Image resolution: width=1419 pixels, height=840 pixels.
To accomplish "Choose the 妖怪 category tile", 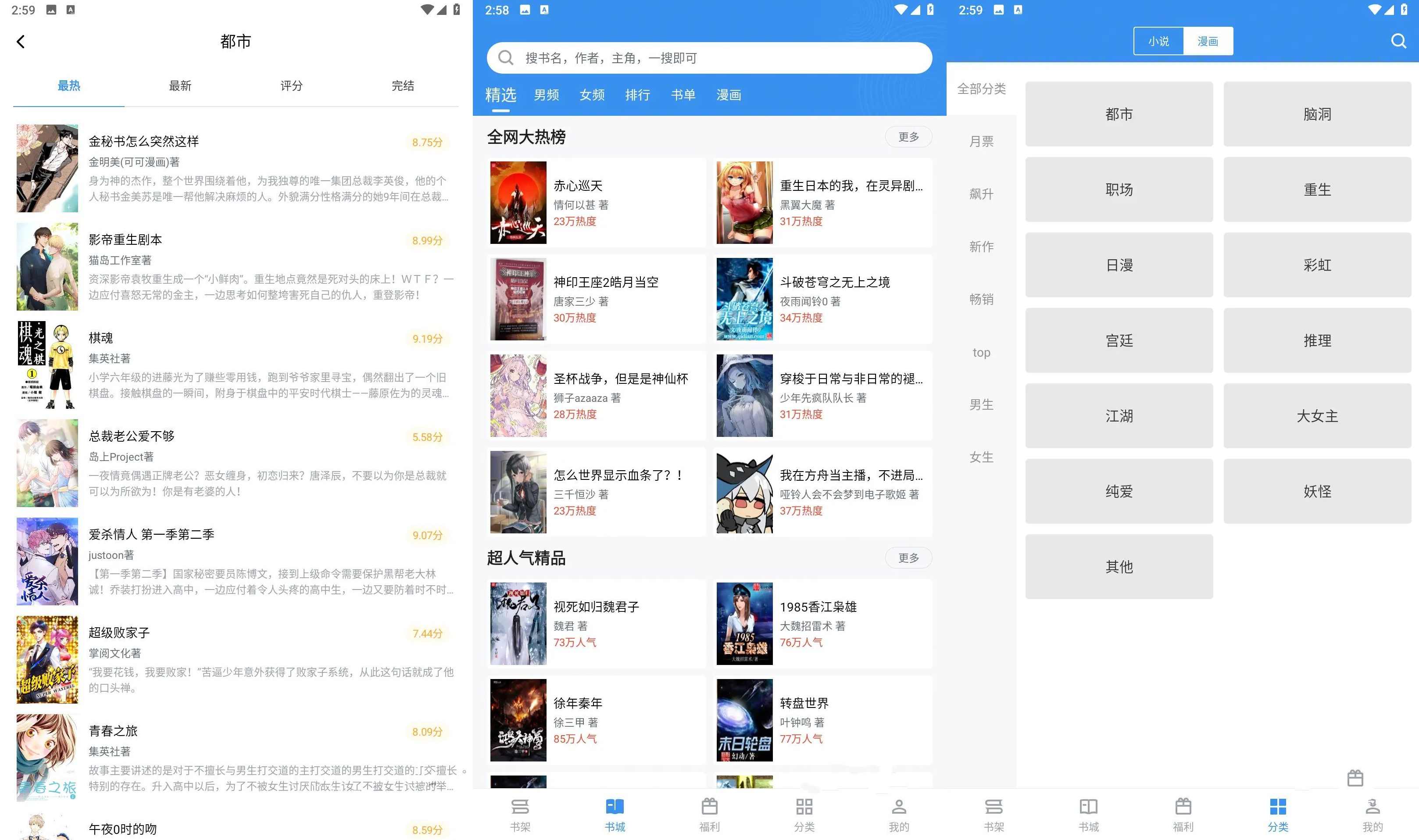I will (1317, 491).
